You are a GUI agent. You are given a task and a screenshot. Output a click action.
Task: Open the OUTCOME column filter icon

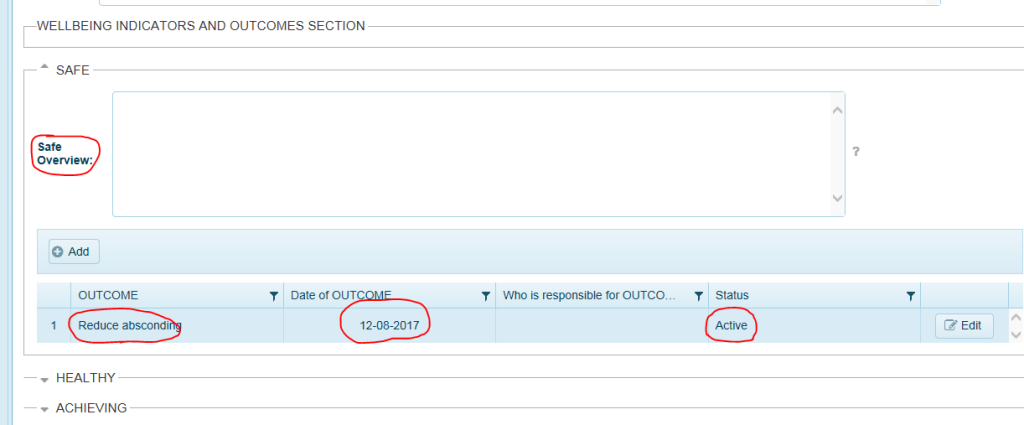[x=273, y=296]
